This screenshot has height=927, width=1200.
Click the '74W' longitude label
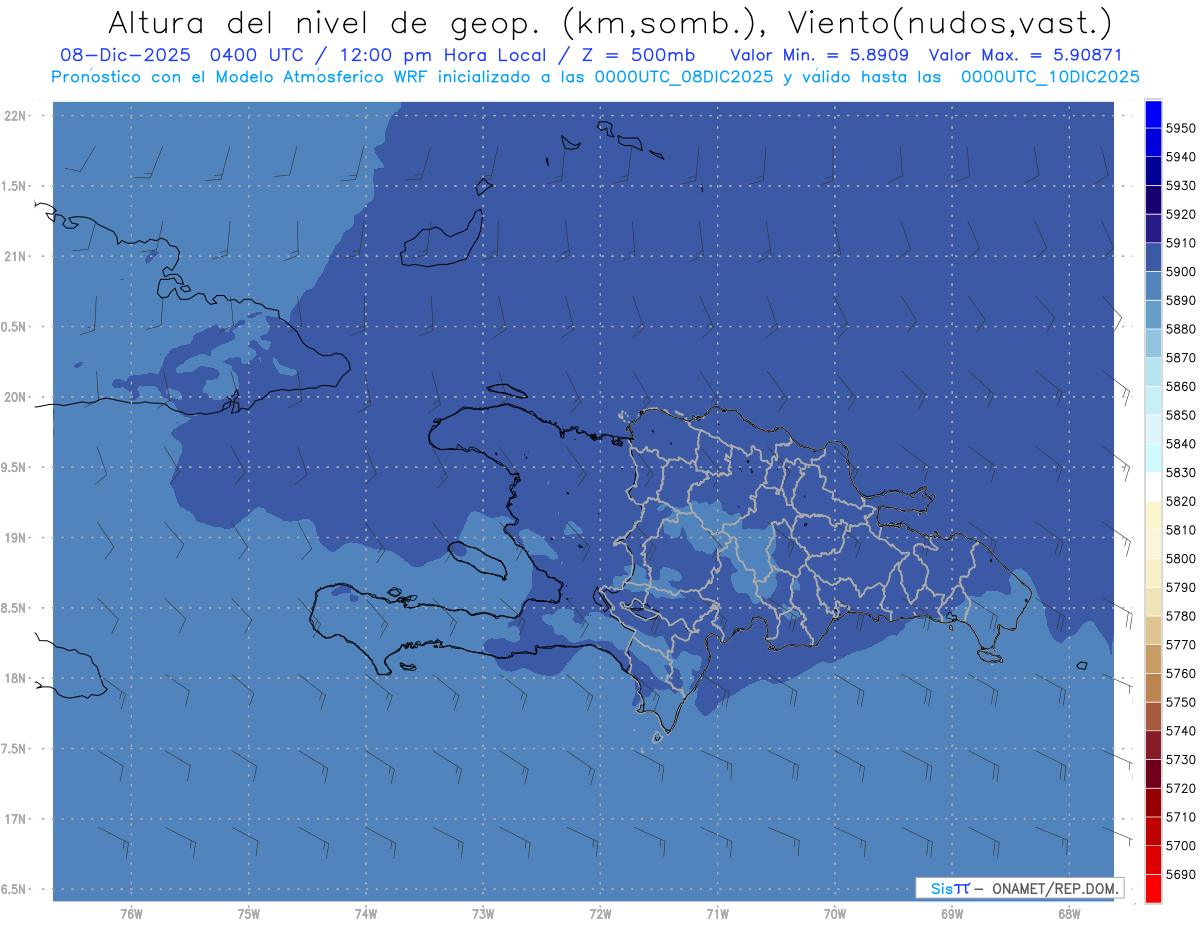[366, 914]
